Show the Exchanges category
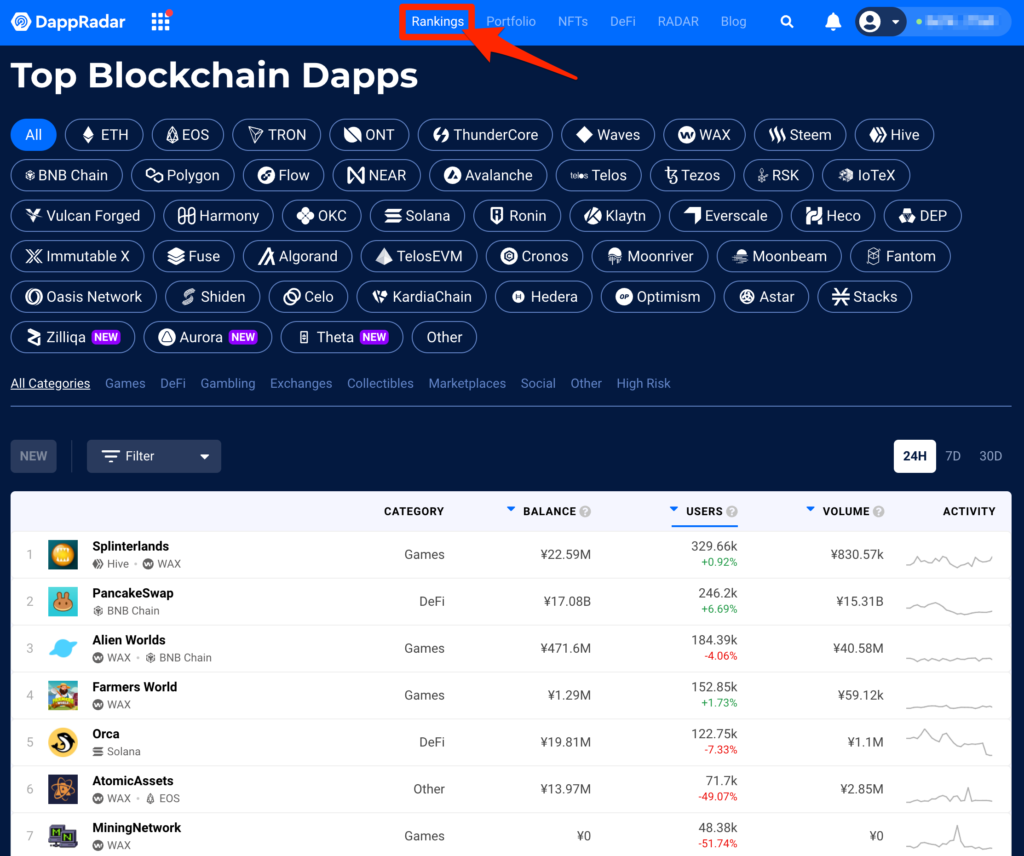The height and width of the screenshot is (856, 1024). click(301, 384)
